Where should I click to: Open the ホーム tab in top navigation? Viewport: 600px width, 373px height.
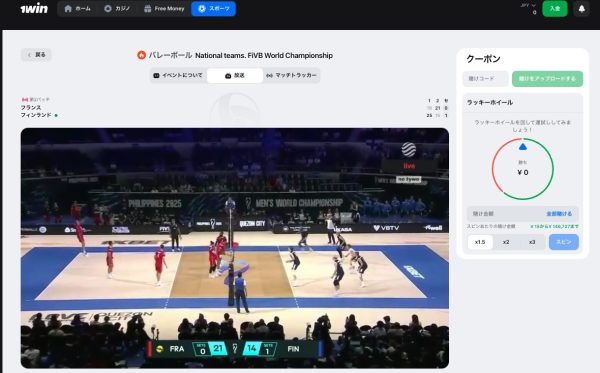coord(78,8)
